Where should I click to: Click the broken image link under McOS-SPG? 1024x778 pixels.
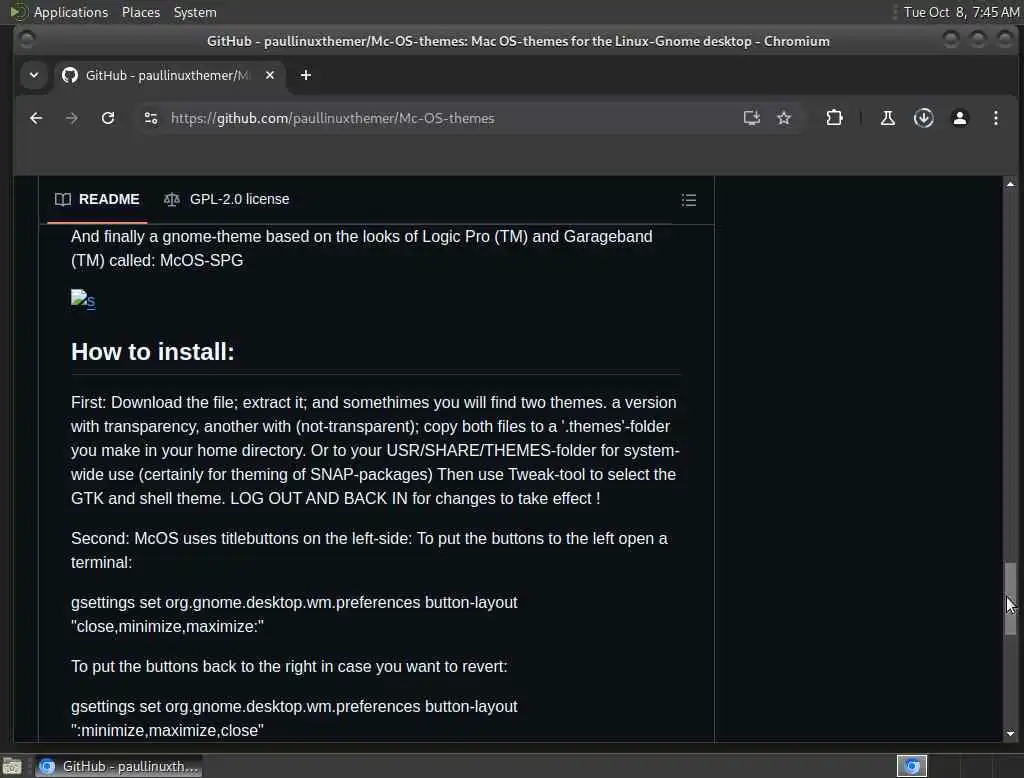point(83,300)
